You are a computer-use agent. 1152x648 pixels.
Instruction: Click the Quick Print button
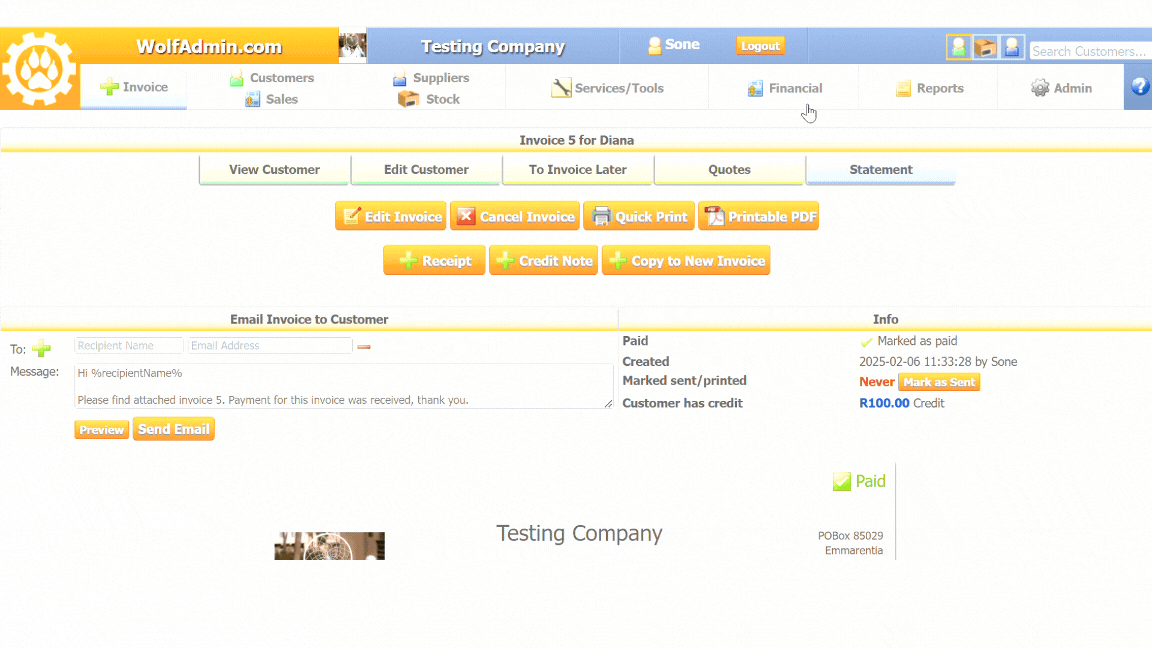[x=639, y=216]
